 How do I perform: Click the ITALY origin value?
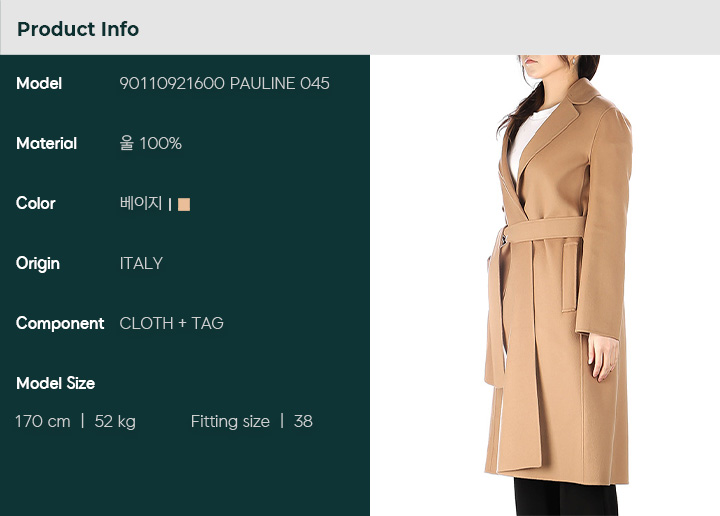tap(141, 264)
